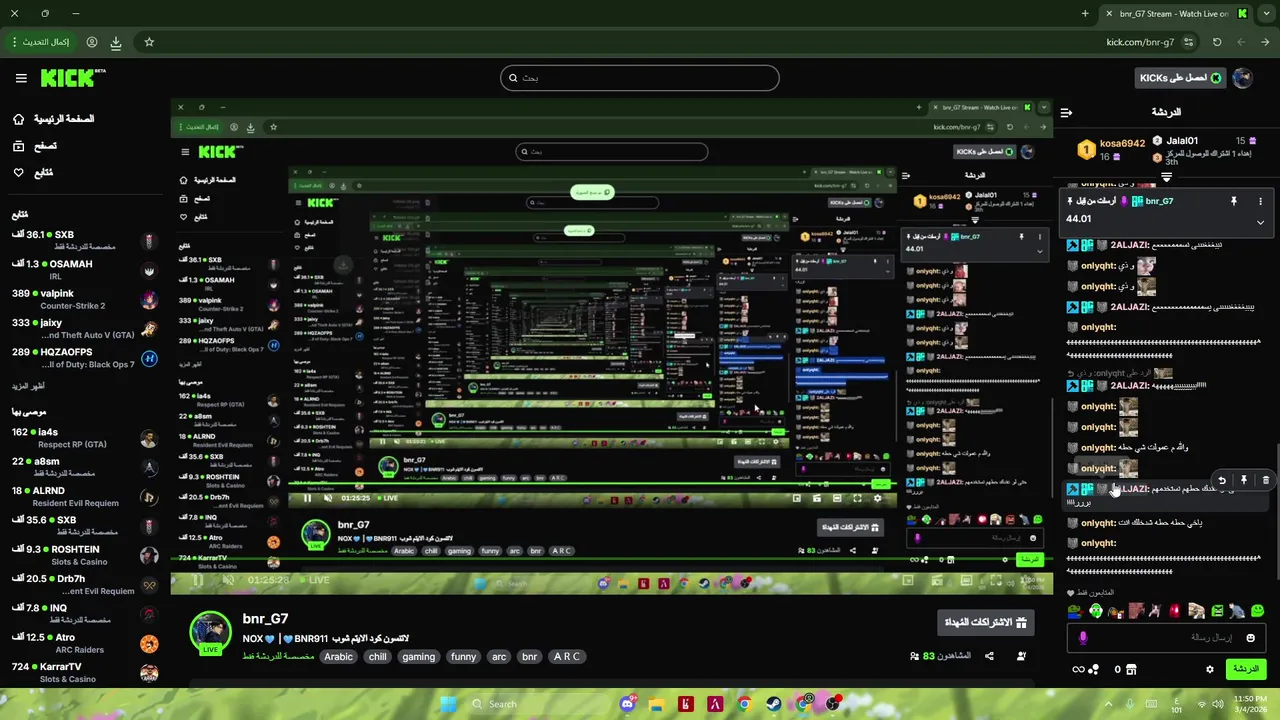Screen dimensions: 1280x720
Task: Insert the red siren emote
Action: (x=1175, y=611)
